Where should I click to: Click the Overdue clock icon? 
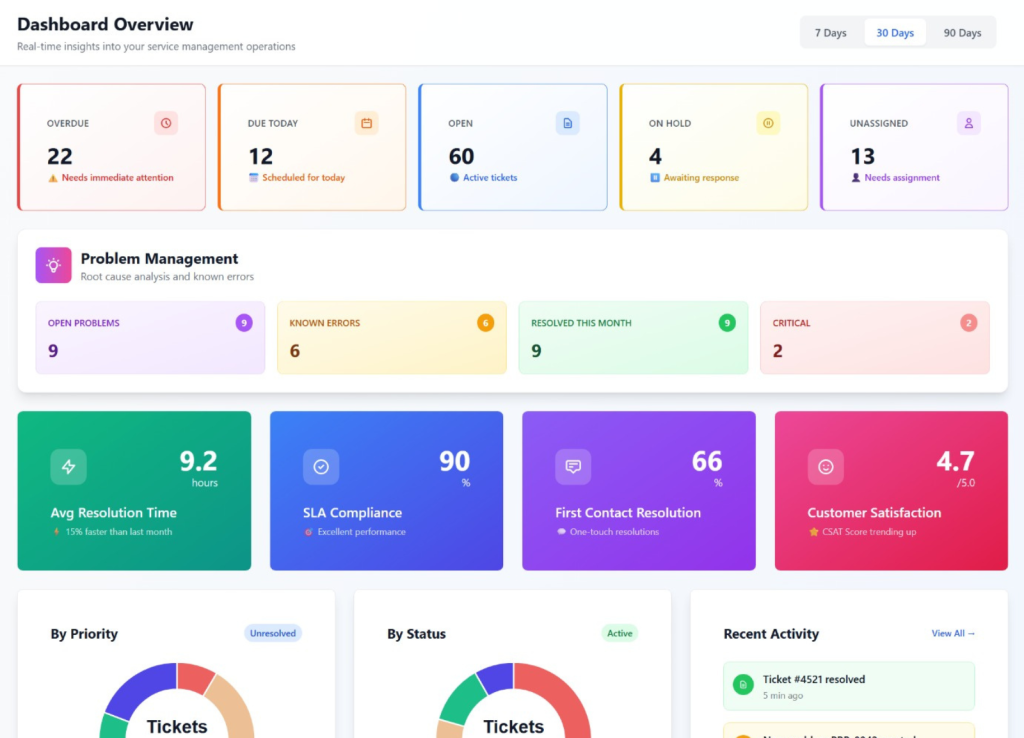166,123
